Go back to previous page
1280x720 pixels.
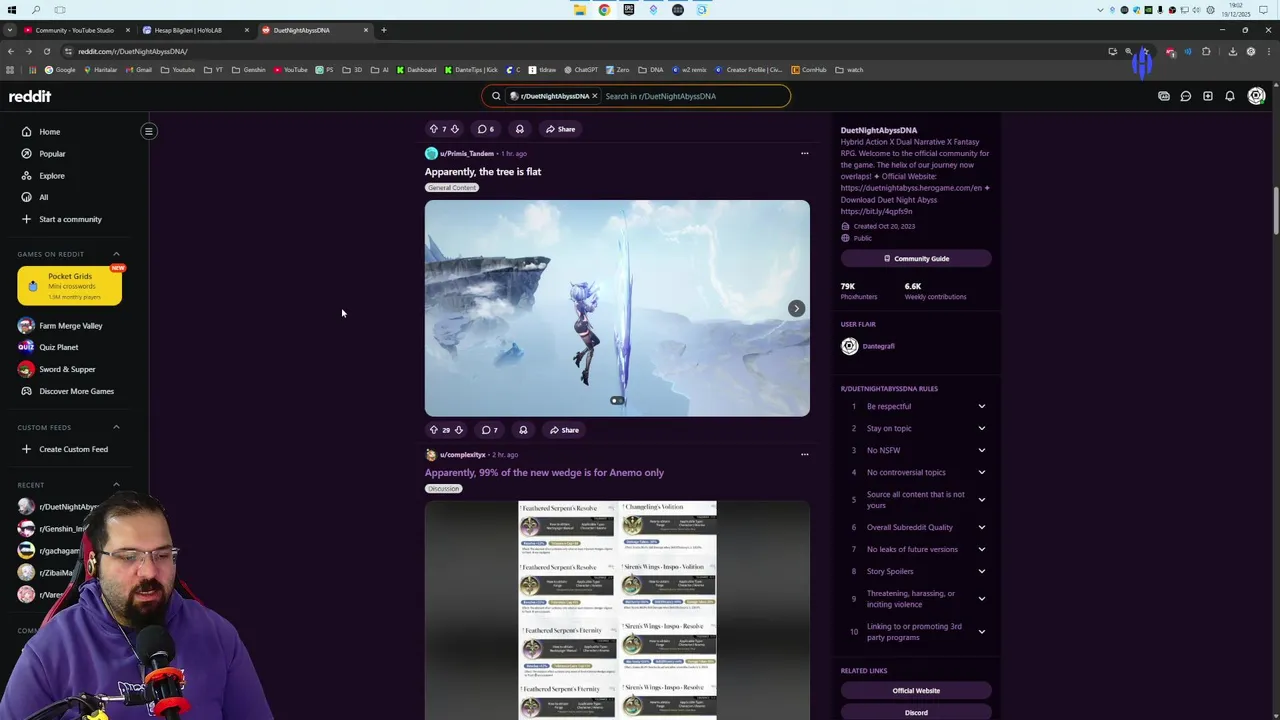(10, 51)
